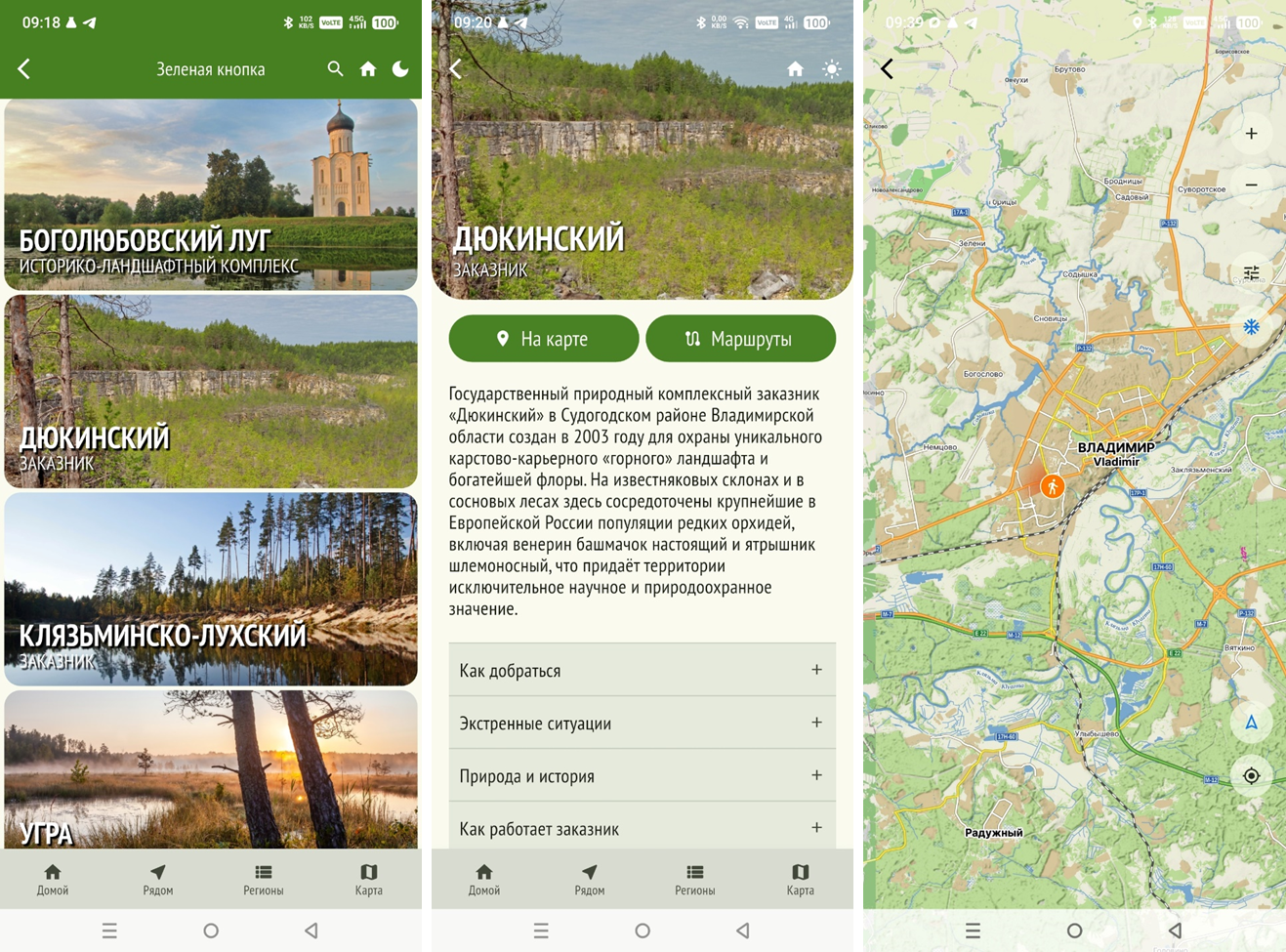Select Домой tab in the detail screen

(x=484, y=879)
